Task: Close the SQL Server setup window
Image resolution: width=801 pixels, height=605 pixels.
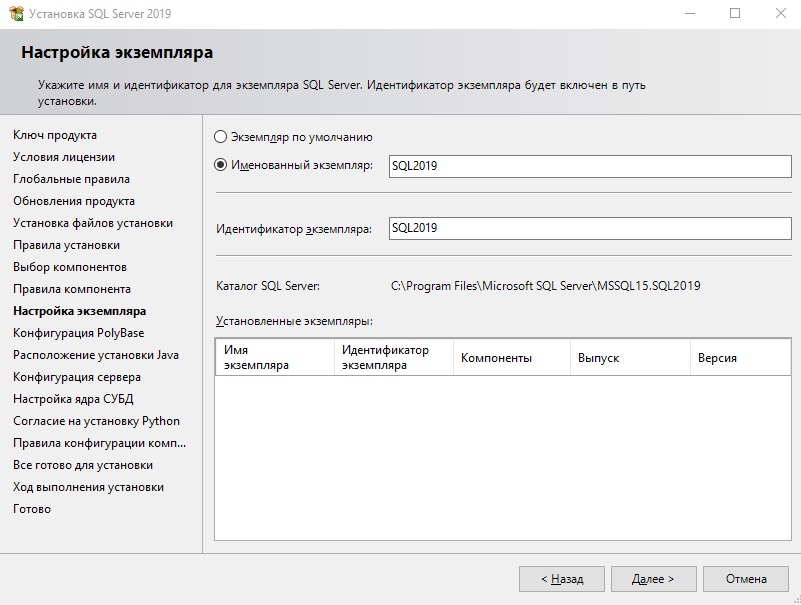Action: (781, 13)
